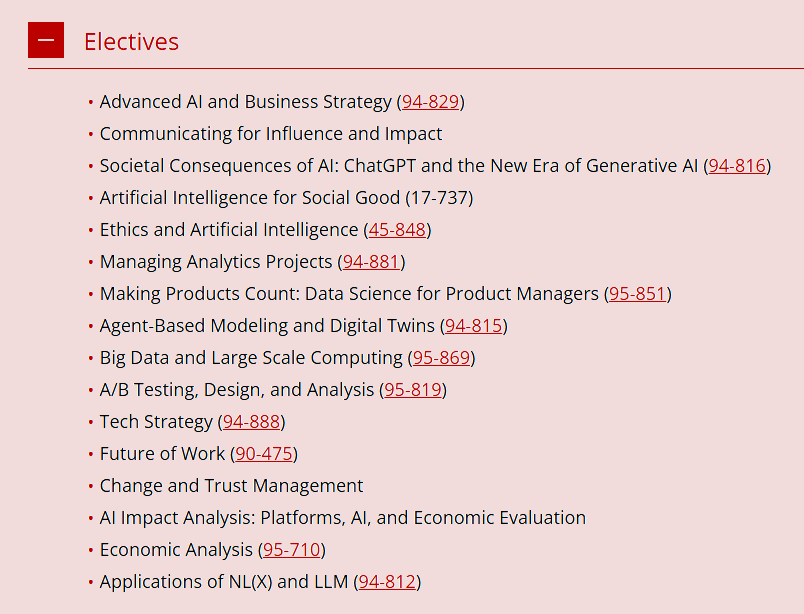Screen dimensions: 804x614
Task: Open Ethics and AI link 45-848
Action: tap(397, 230)
